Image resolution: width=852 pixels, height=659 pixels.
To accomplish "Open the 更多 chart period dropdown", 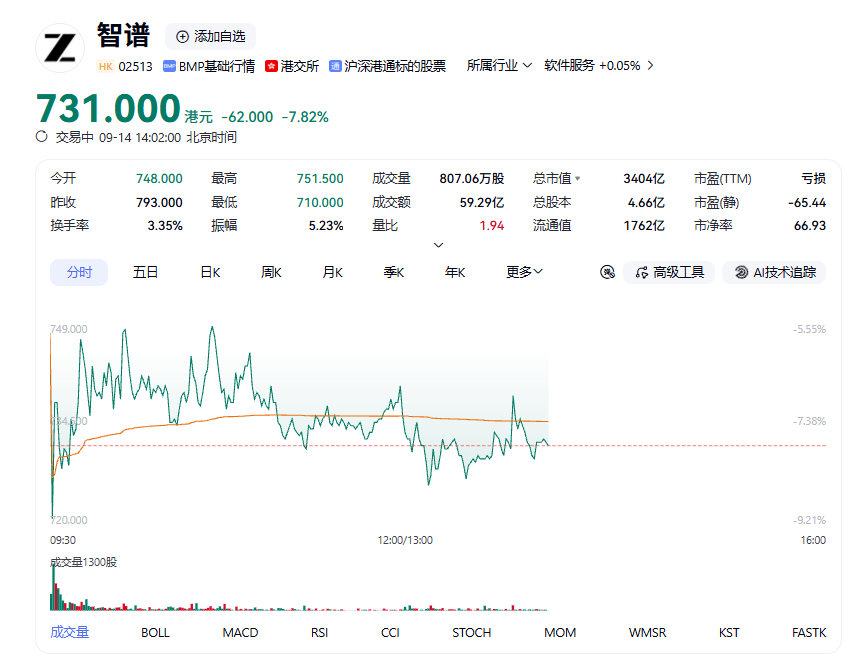I will pyautogui.click(x=524, y=272).
